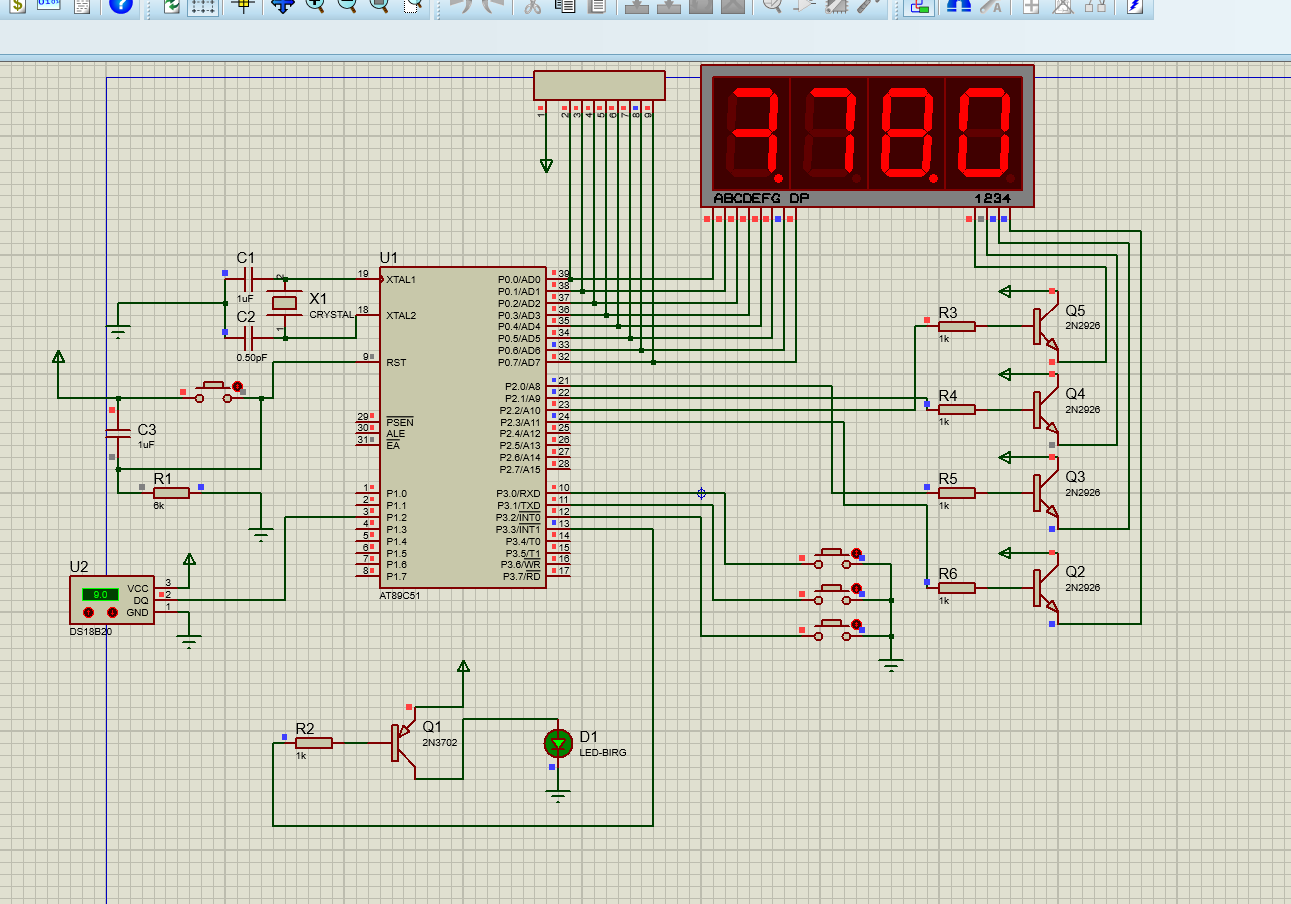Click the 'ABCDEFG DP' display pin label
The width and height of the screenshot is (1291, 904).
click(x=761, y=198)
